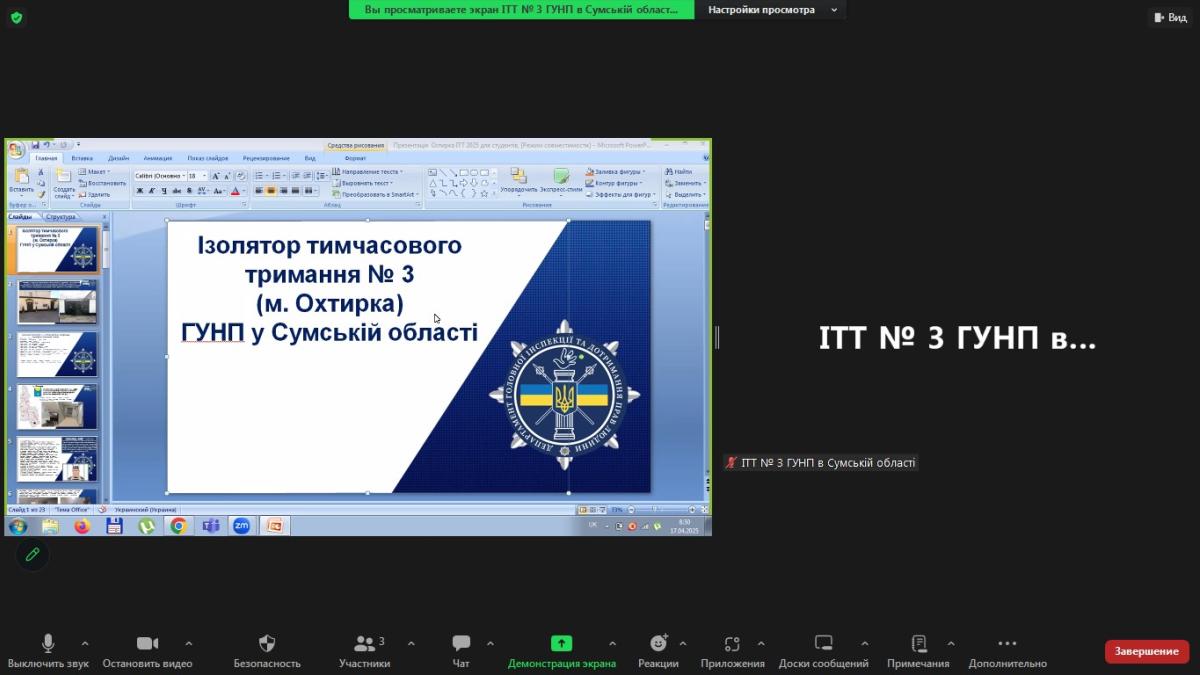Click the ITT № 3 participant name label
The width and height of the screenshot is (1200, 675).
(827, 463)
